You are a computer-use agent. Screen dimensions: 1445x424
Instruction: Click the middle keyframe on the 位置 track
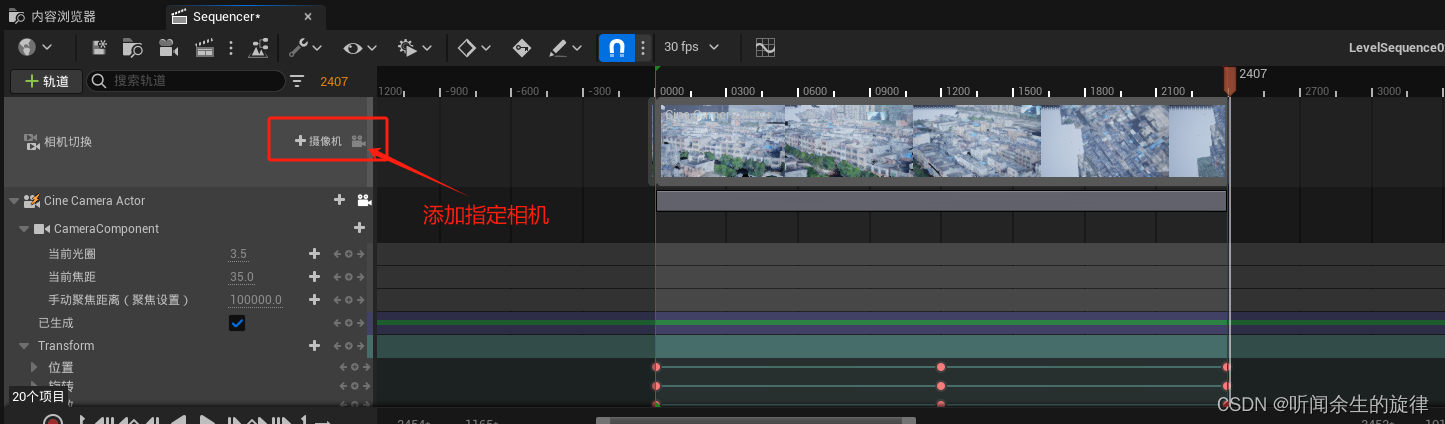[x=941, y=367]
